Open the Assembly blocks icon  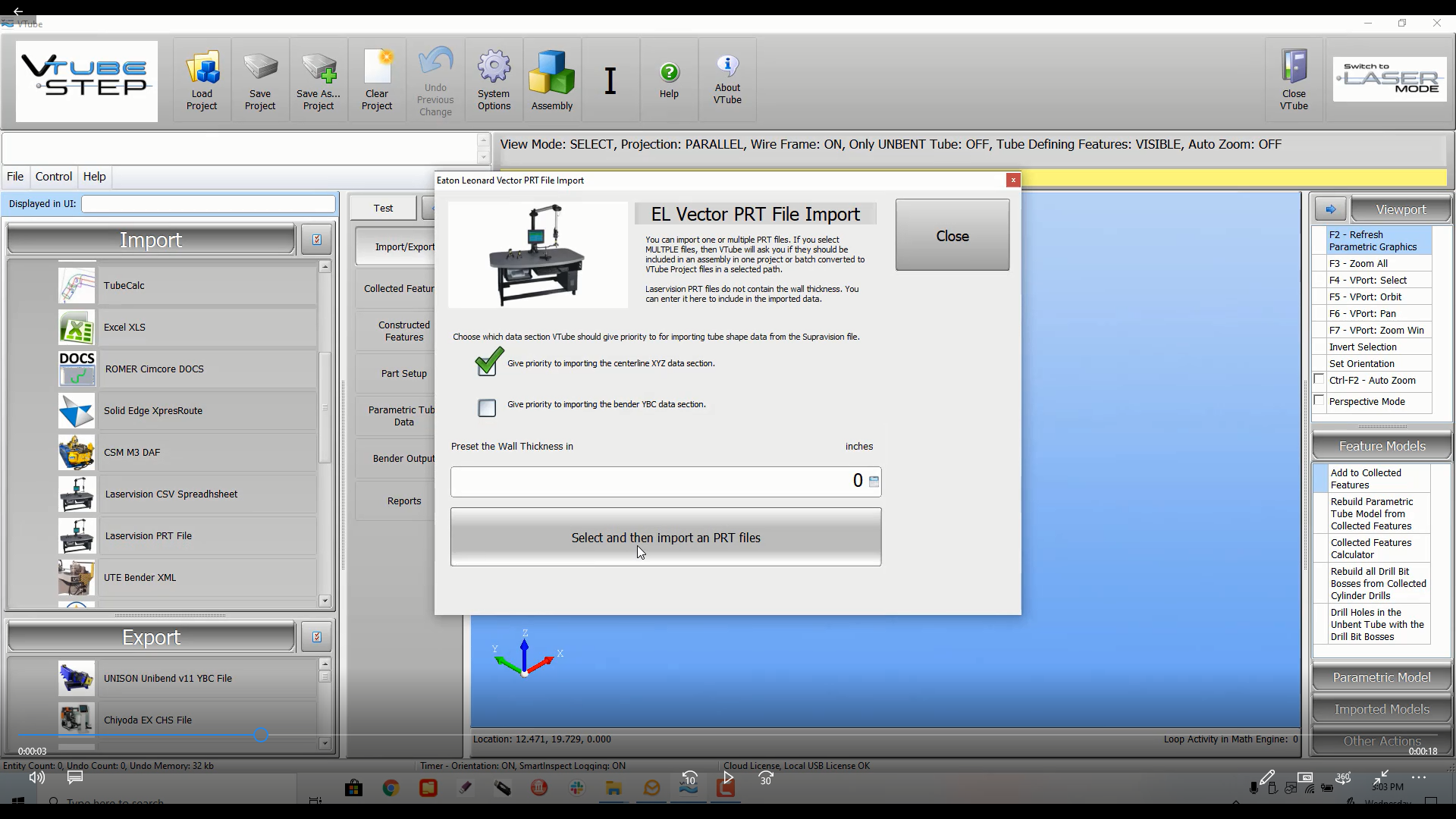551,73
